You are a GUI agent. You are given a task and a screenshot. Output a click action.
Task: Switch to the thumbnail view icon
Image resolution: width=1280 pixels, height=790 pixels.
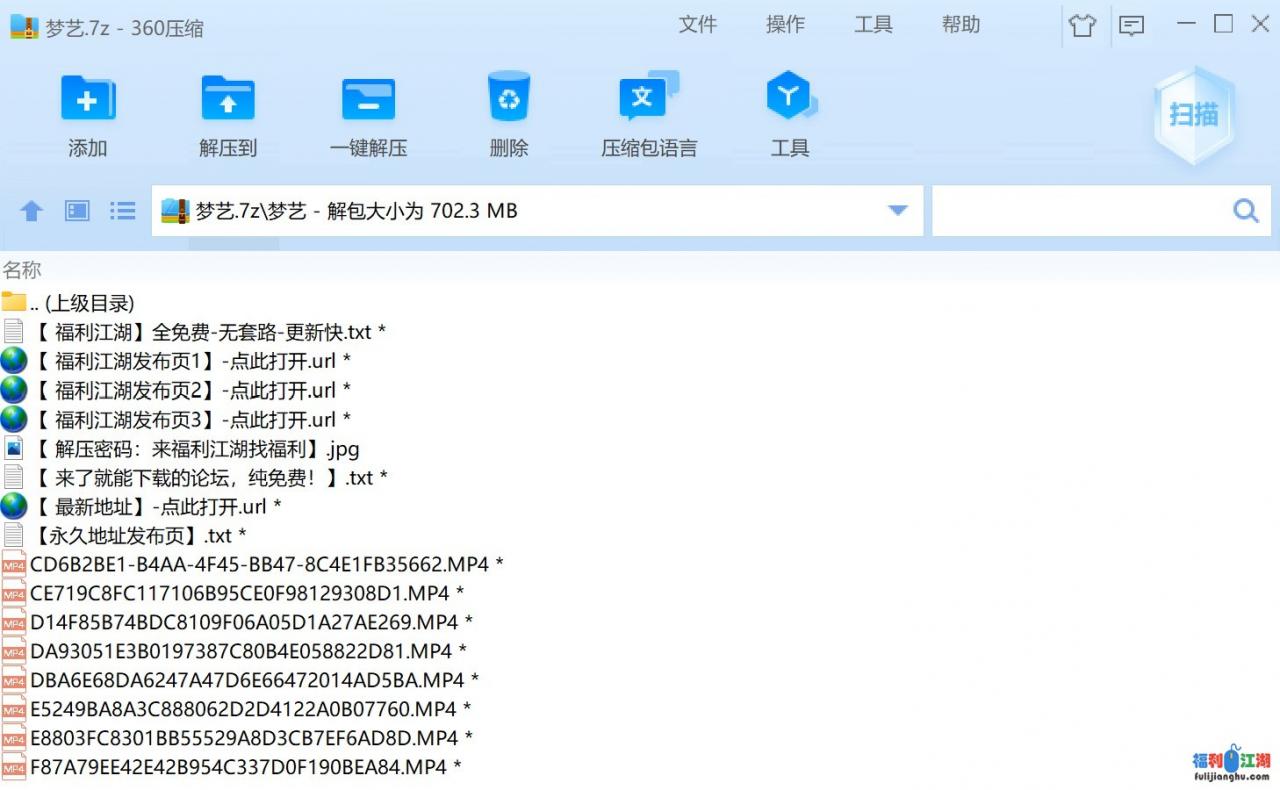[77, 211]
